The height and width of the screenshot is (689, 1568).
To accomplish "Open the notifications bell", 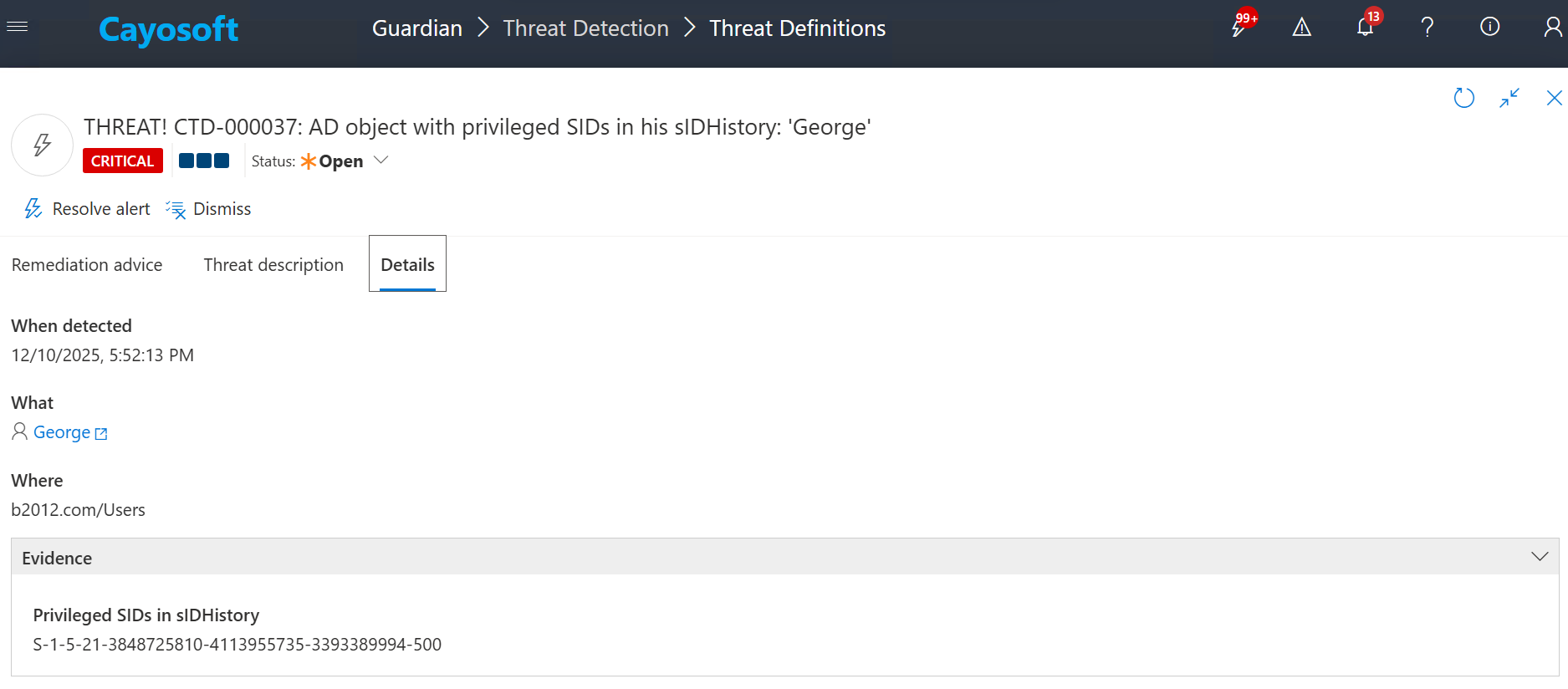I will 1365,28.
